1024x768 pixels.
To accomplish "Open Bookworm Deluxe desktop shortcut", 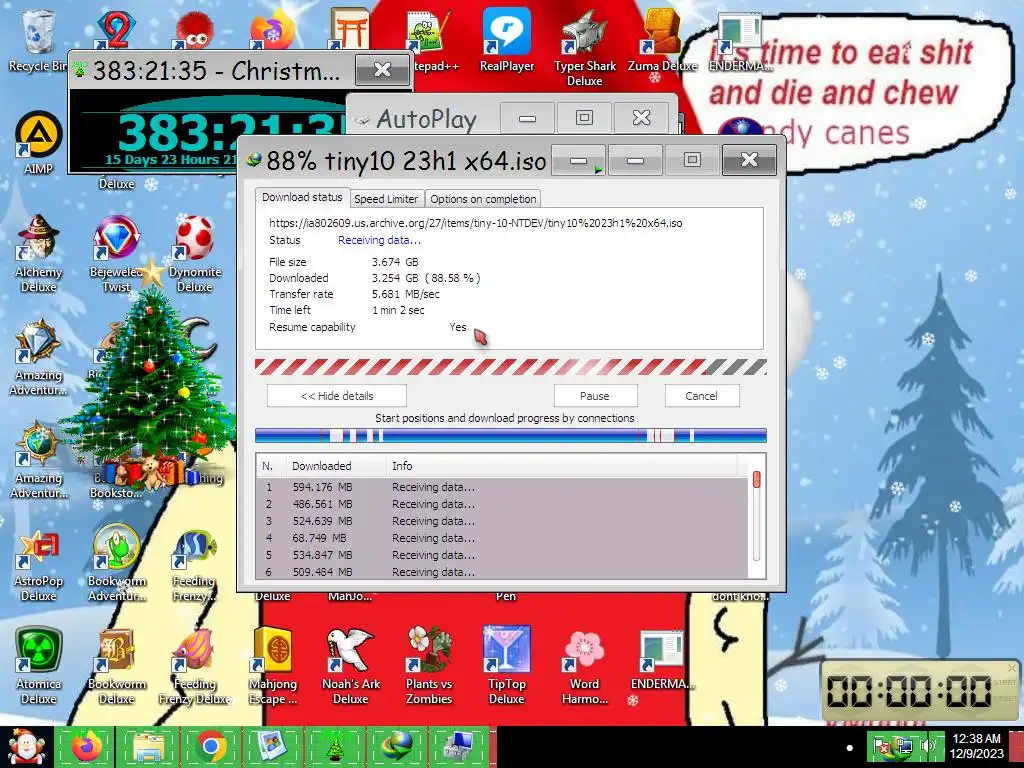I will pyautogui.click(x=117, y=666).
